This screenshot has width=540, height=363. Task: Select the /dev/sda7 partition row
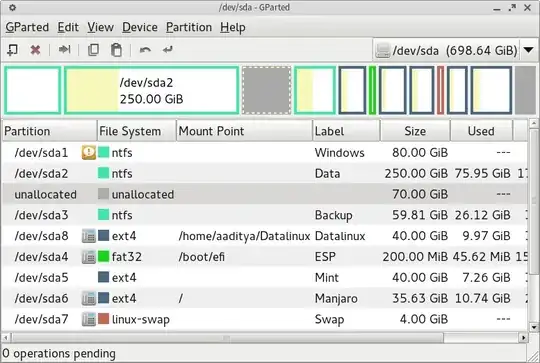(264, 319)
